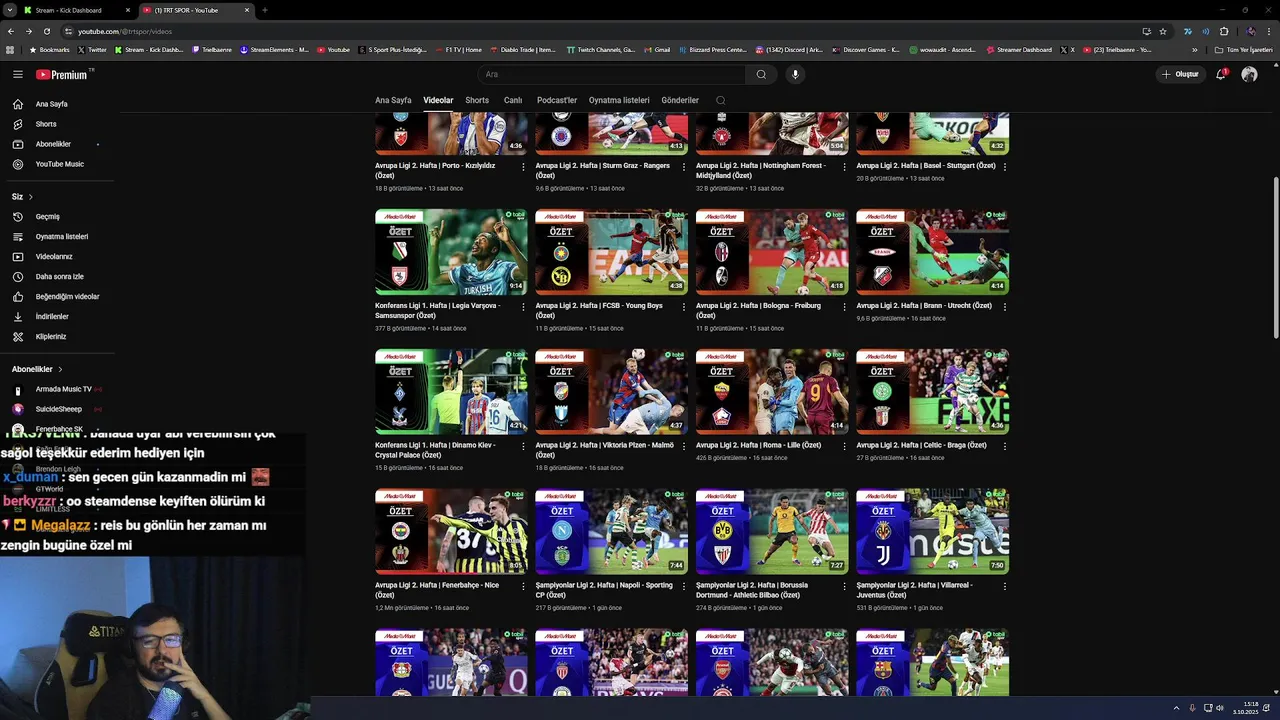Open the FCSB - Young Boys video thumbnail
The image size is (1280, 720).
611,252
